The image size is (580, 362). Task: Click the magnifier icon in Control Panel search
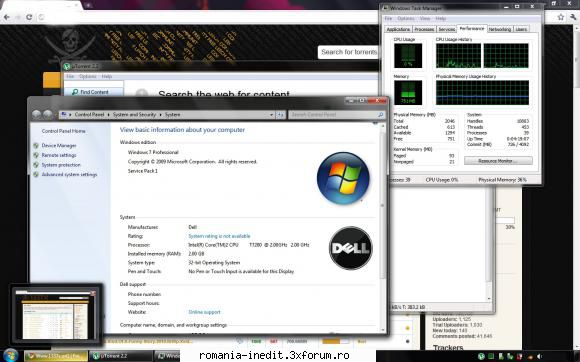[380, 115]
